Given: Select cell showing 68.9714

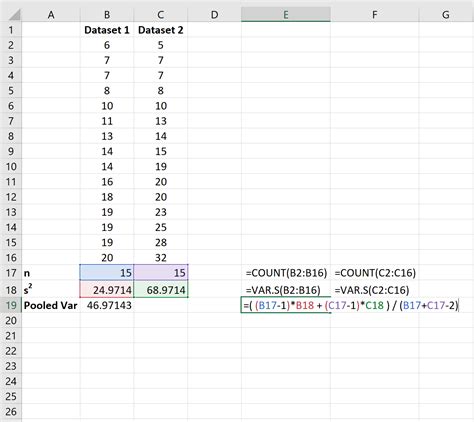Looking at the screenshot, I should (161, 289).
